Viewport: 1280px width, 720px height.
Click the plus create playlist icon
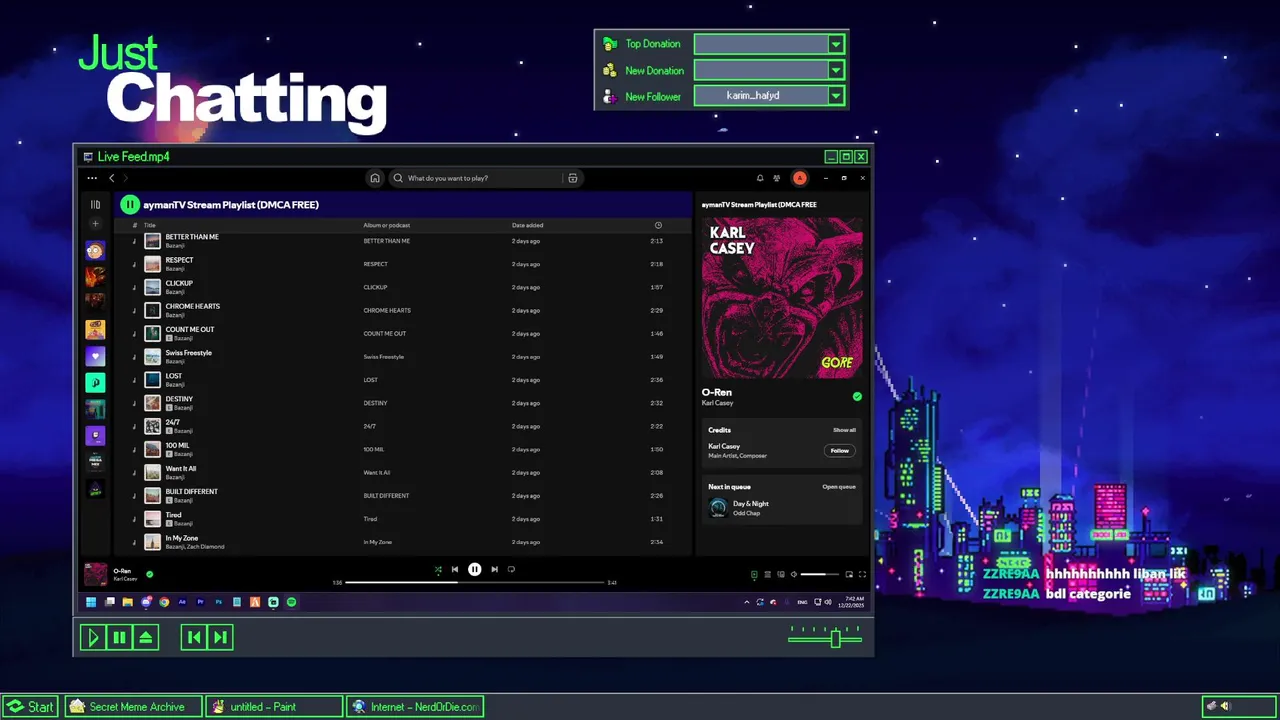point(95,224)
